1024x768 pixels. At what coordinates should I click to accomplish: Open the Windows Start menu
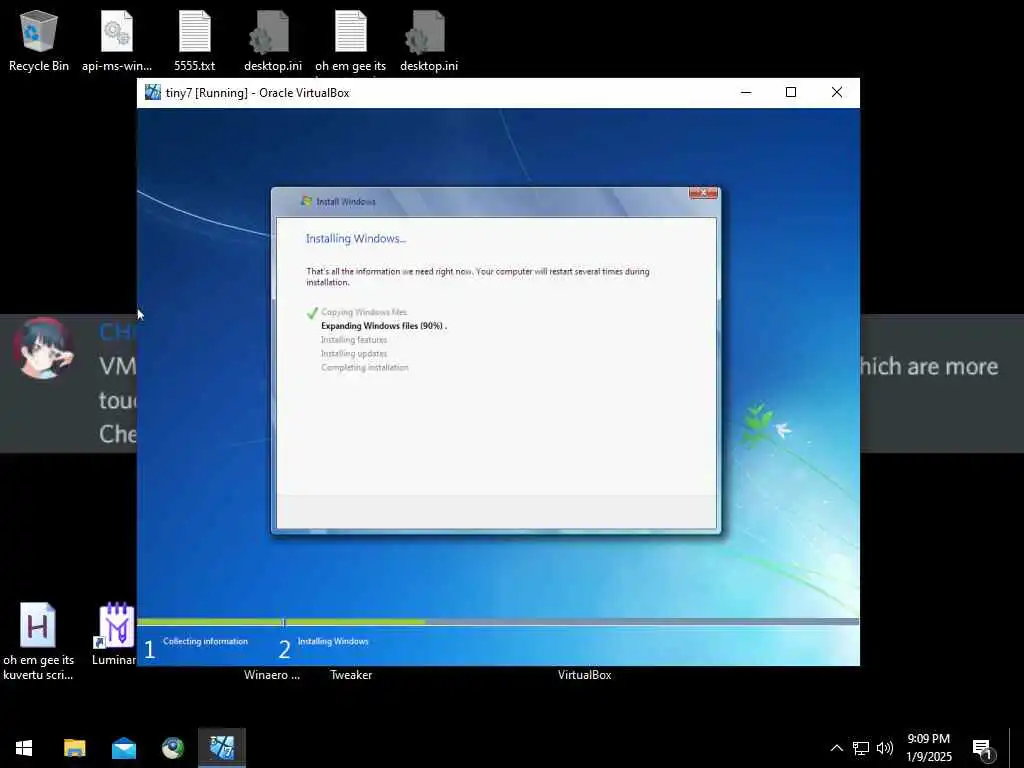[x=24, y=748]
